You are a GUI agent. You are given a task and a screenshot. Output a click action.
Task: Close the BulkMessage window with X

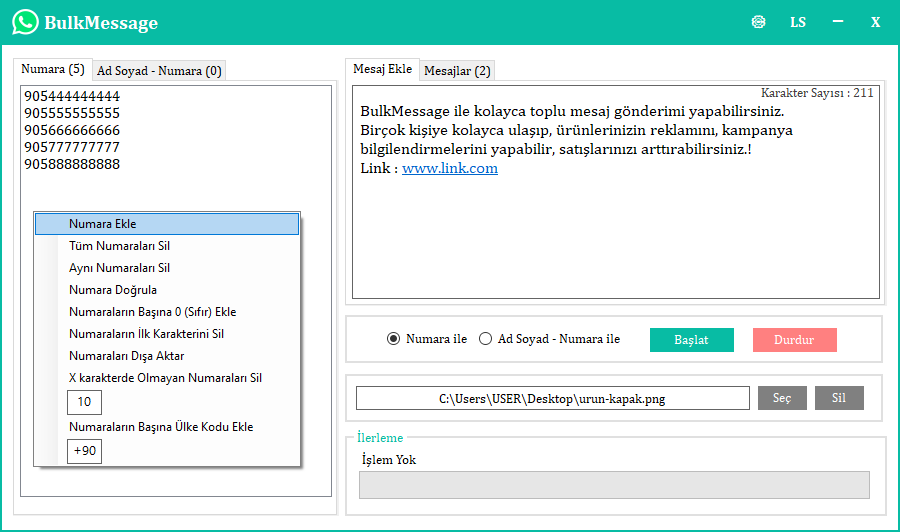(875, 22)
